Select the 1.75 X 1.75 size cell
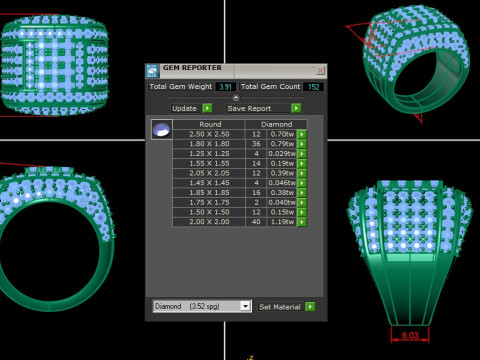Screen dimensions: 480x360 click(209, 202)
